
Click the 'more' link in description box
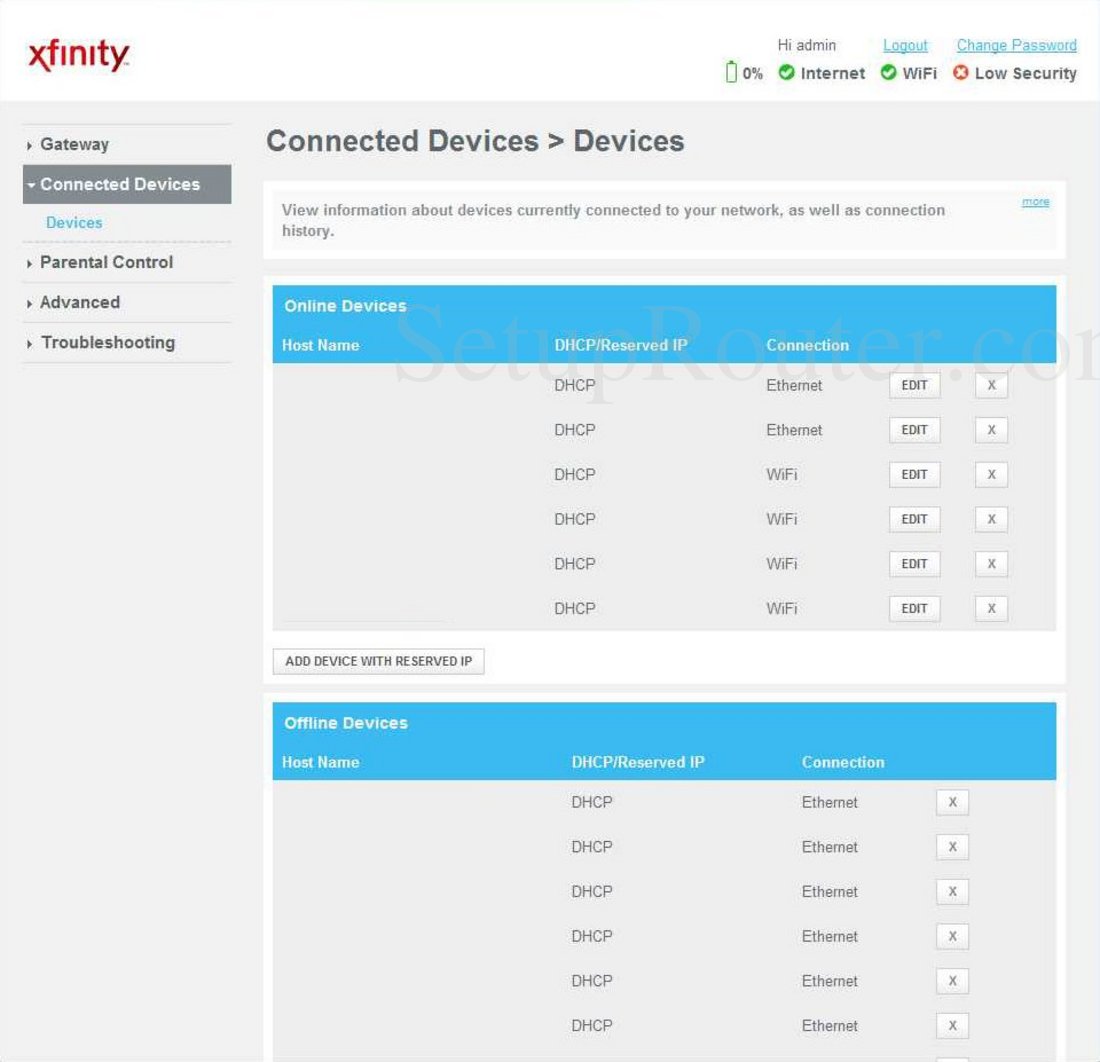coord(1035,202)
